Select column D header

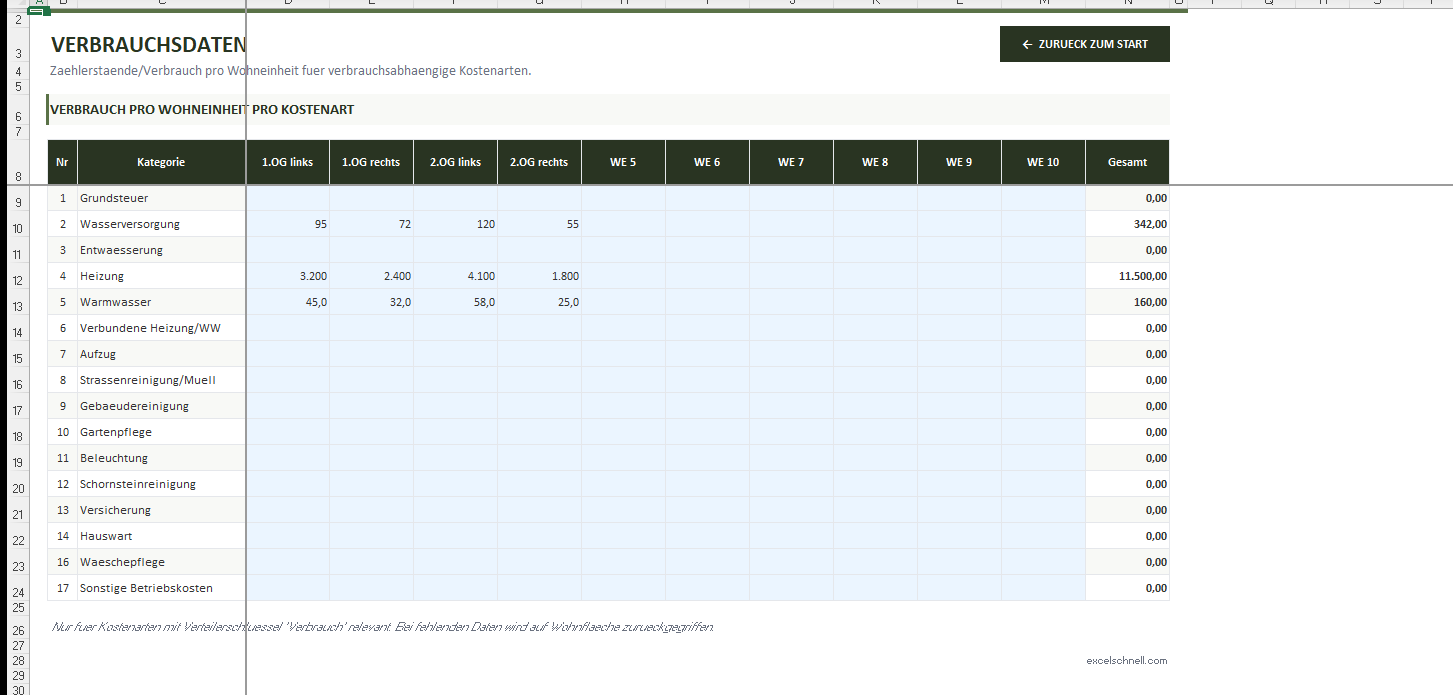click(288, 4)
